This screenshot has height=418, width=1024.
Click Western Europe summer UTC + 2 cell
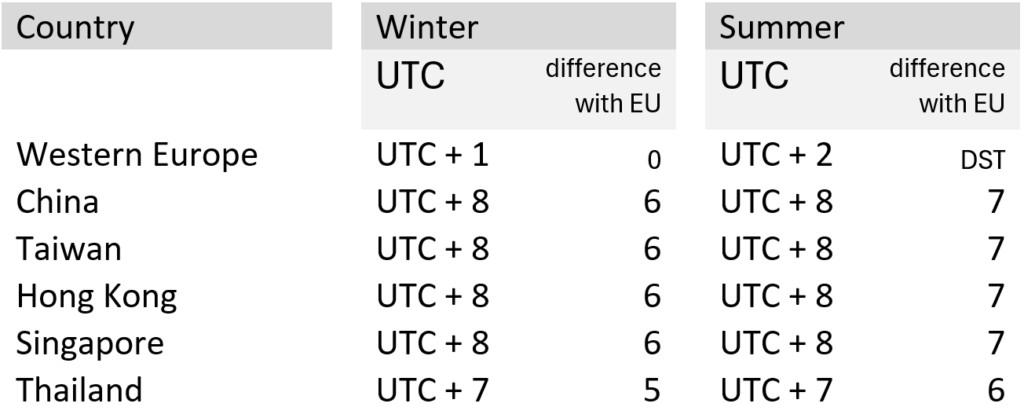click(776, 155)
